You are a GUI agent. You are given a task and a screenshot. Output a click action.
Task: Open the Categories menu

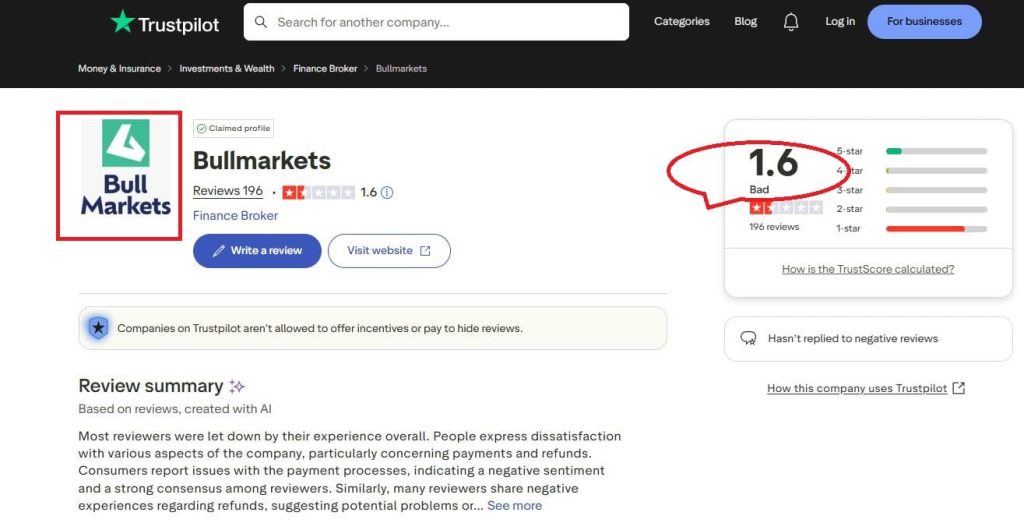(x=681, y=22)
